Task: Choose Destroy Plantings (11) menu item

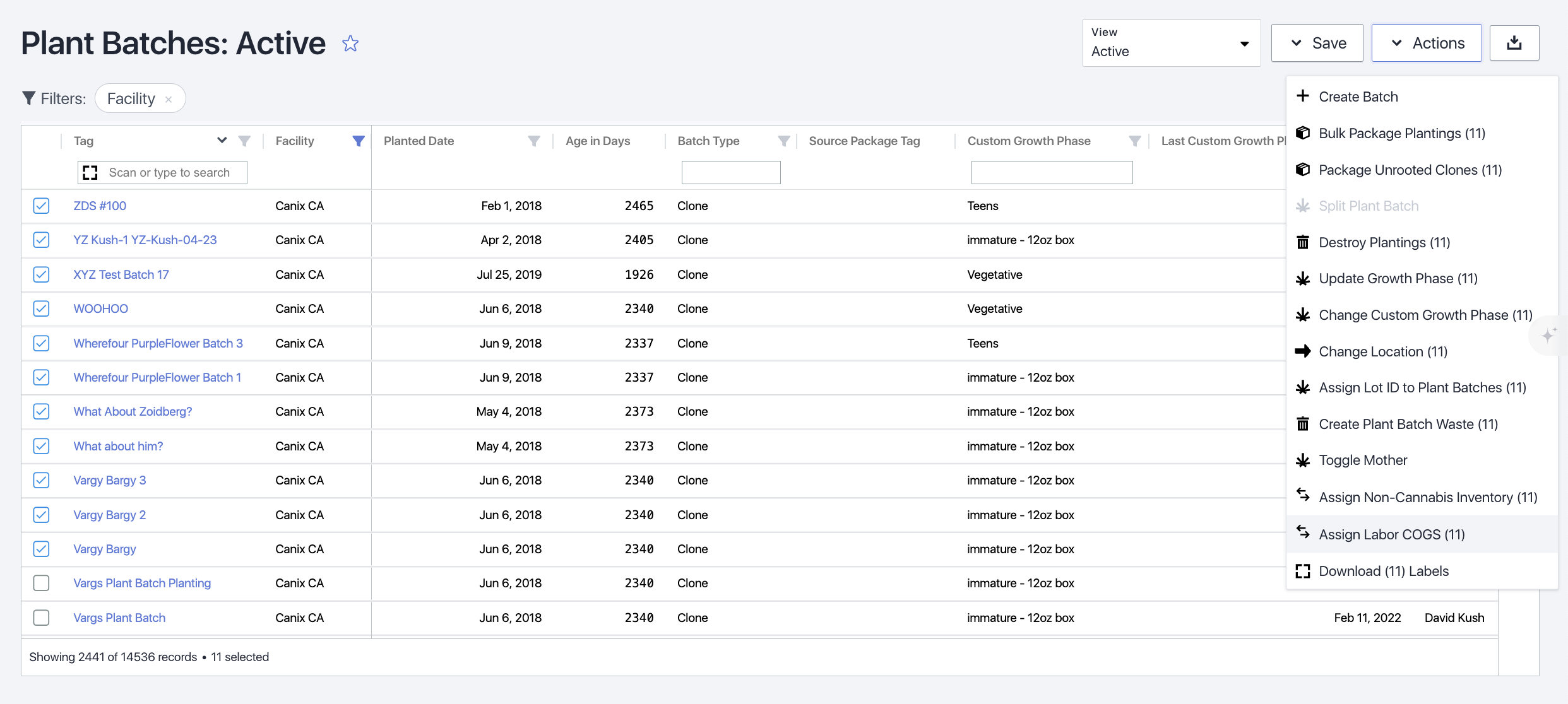Action: 1384,242
